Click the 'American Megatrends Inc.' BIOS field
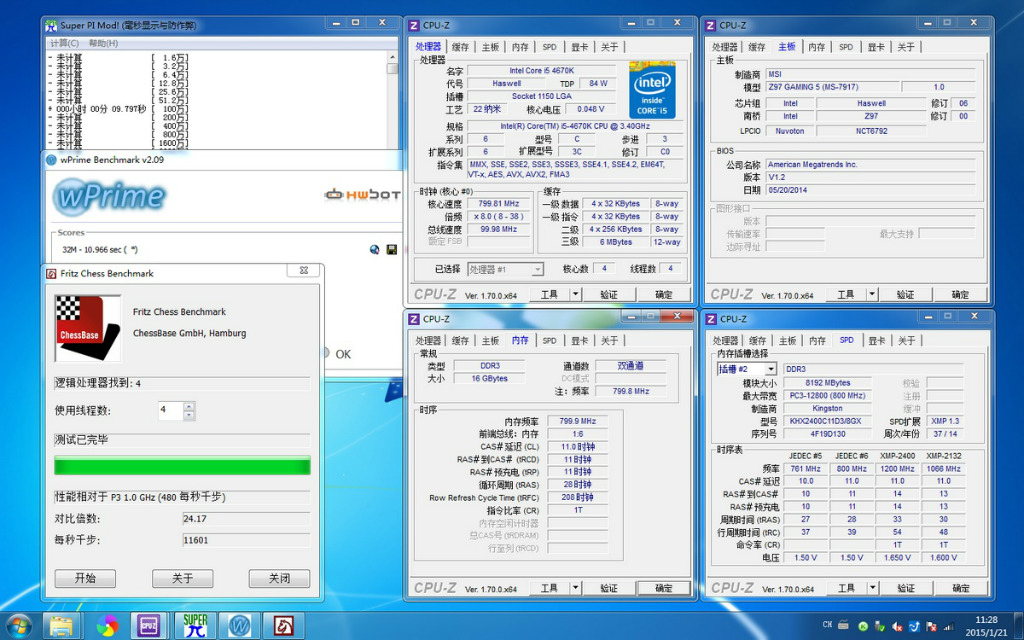 [x=870, y=165]
